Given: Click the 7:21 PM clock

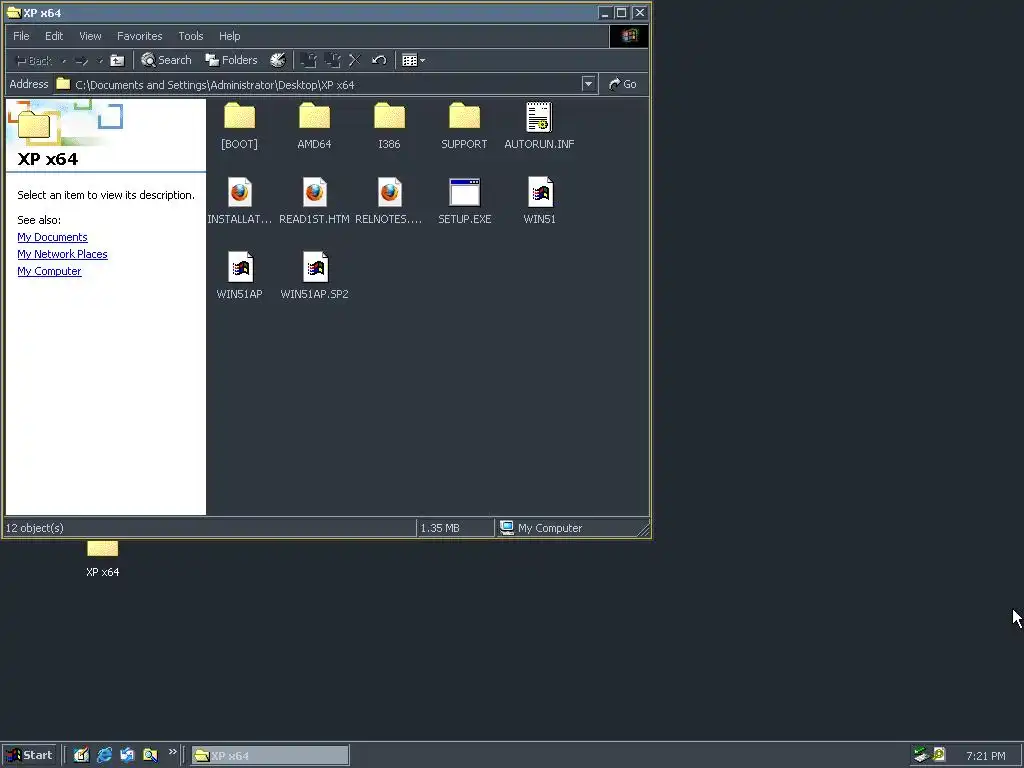Looking at the screenshot, I should click(x=985, y=756).
